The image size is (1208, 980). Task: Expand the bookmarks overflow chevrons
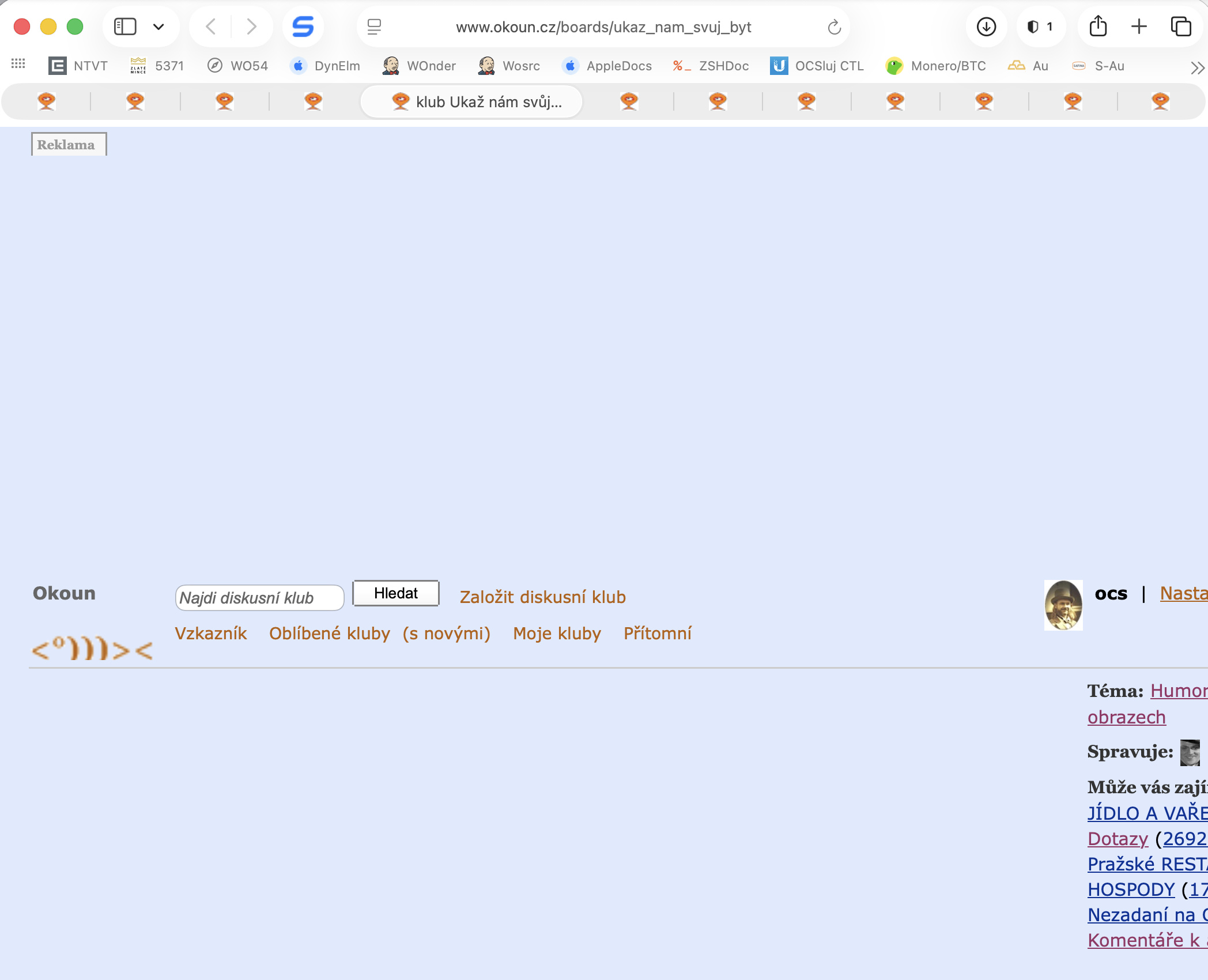pos(1197,67)
